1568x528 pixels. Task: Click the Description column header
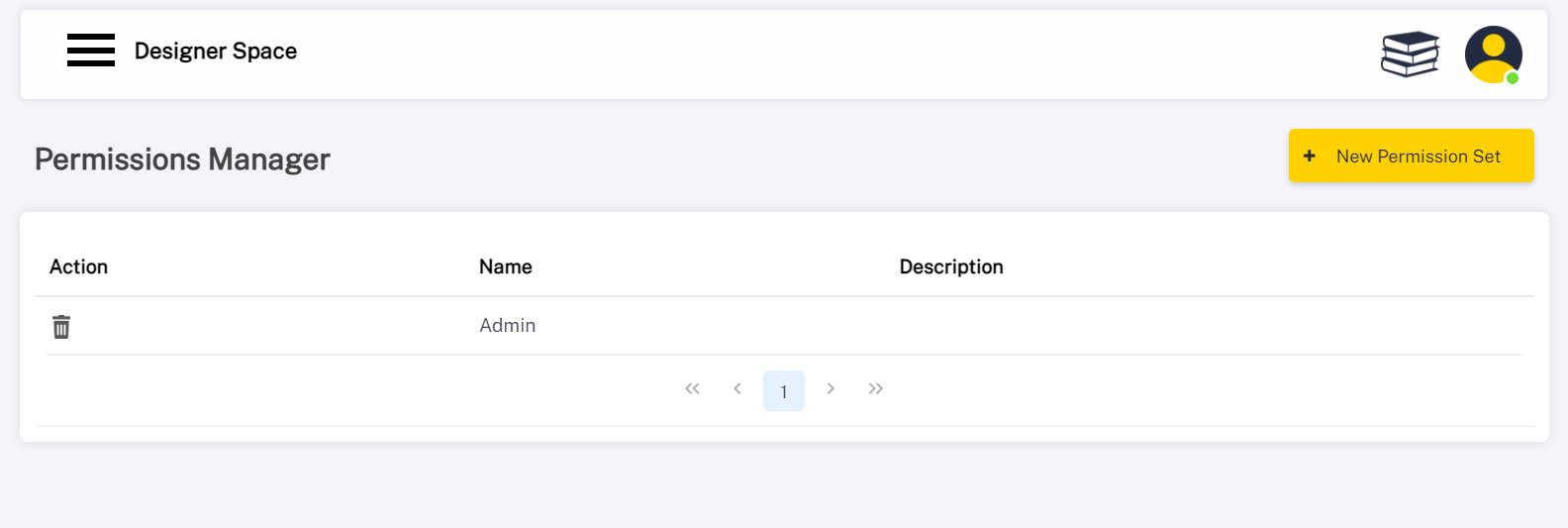[x=950, y=266]
